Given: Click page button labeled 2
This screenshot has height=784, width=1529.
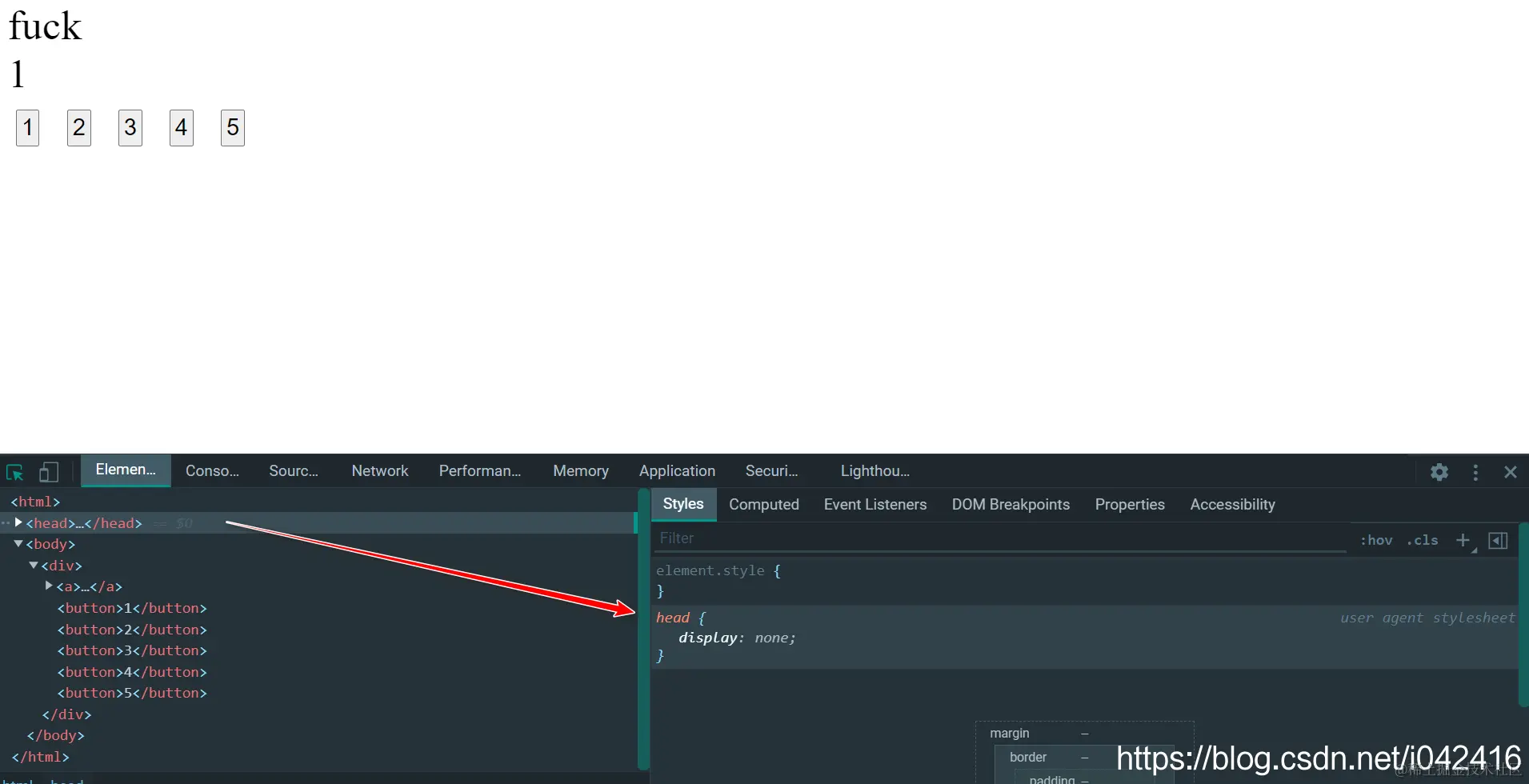Looking at the screenshot, I should point(79,128).
